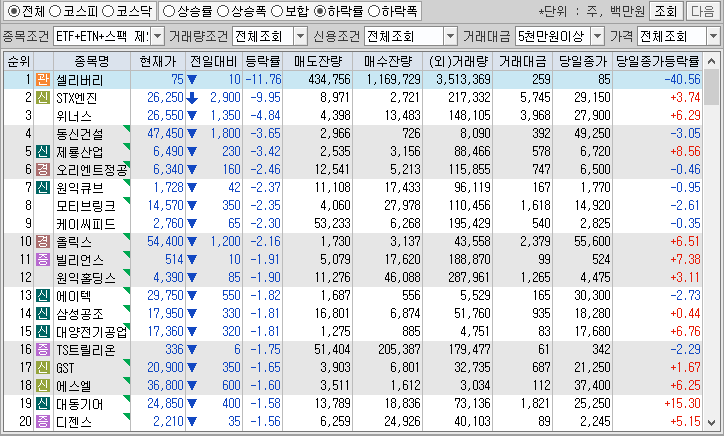Click the 다음 button
This screenshot has height=436, width=724.
703,11
